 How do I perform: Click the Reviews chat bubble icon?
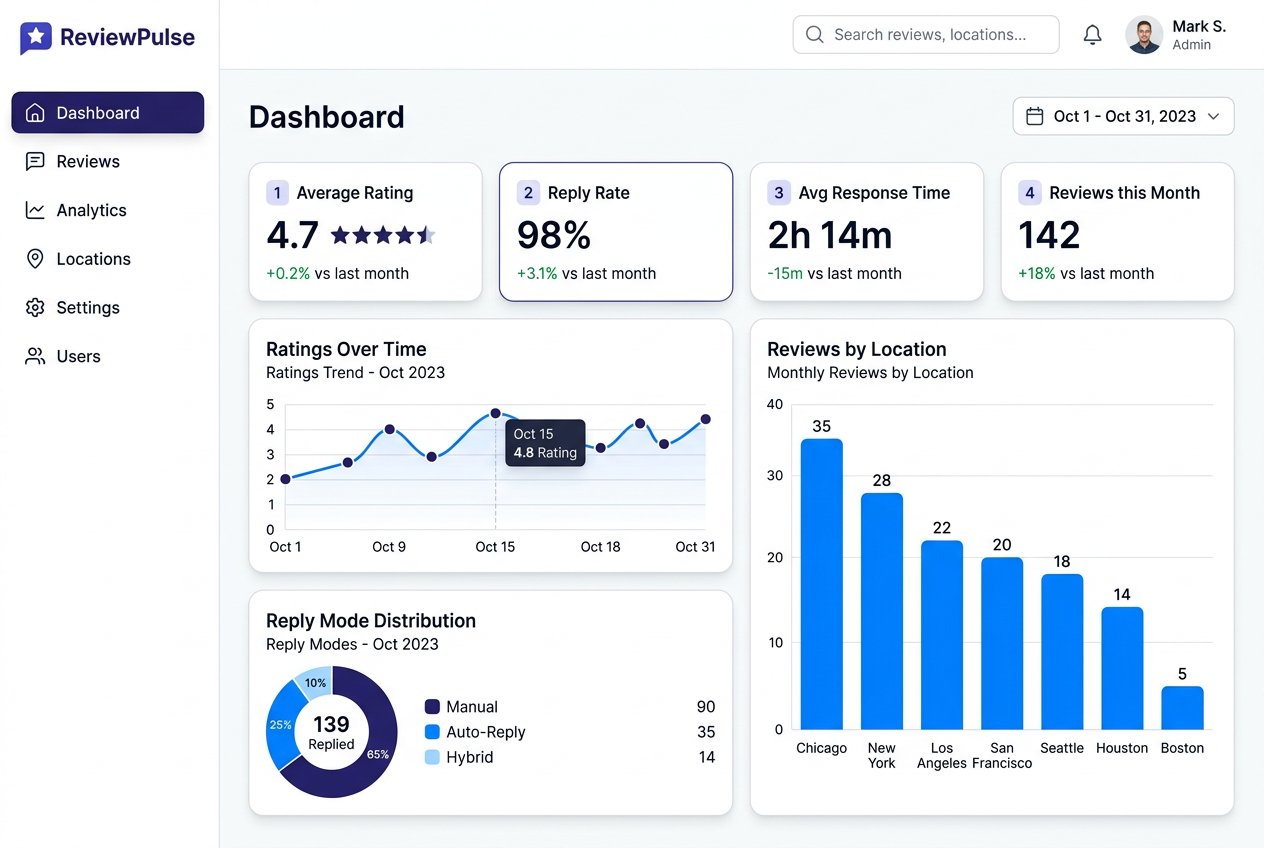point(35,161)
